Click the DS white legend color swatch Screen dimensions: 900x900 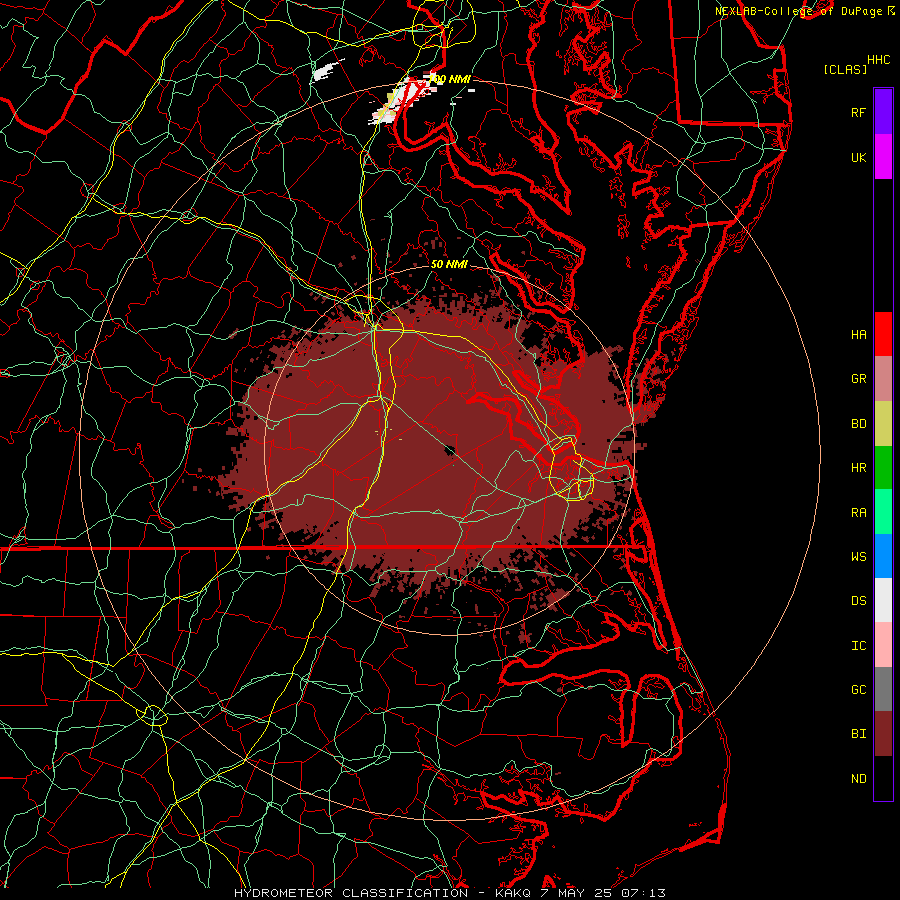pyautogui.click(x=883, y=600)
